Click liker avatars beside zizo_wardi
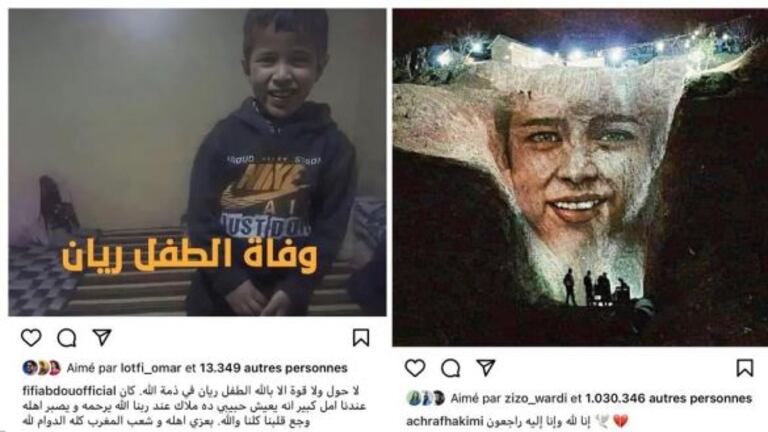 click(426, 398)
